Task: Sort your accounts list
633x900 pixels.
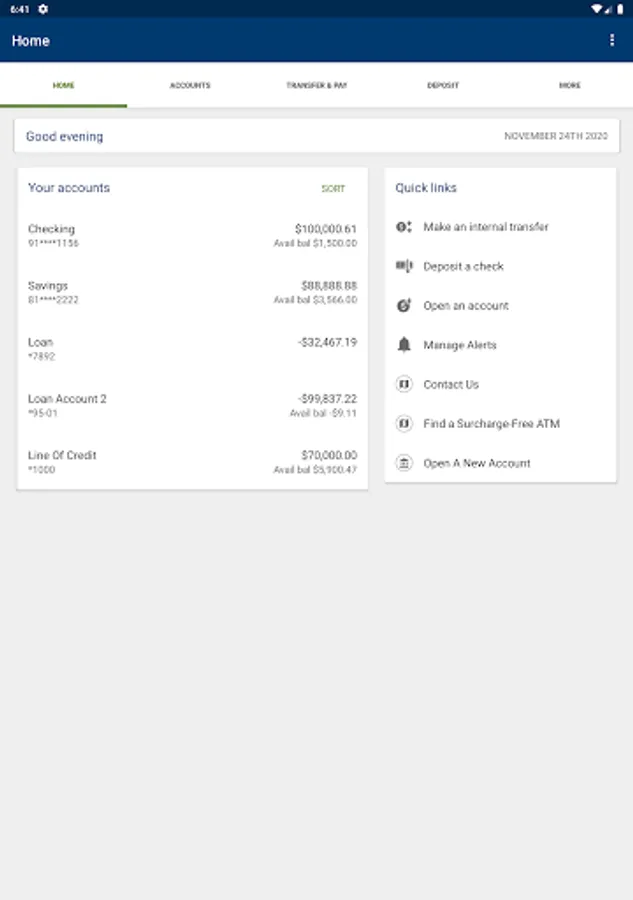Action: click(x=333, y=188)
